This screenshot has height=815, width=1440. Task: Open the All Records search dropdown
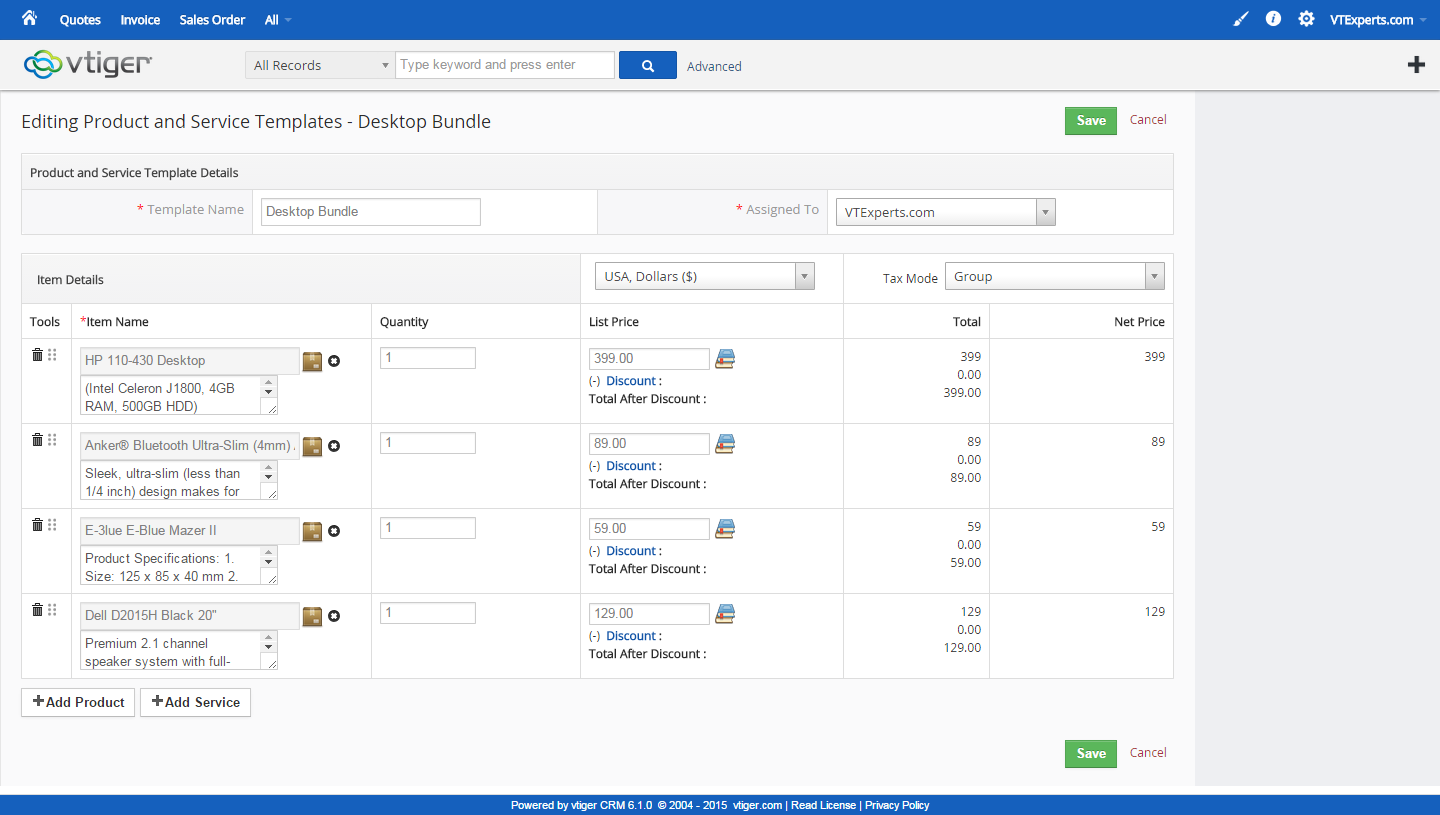[320, 65]
